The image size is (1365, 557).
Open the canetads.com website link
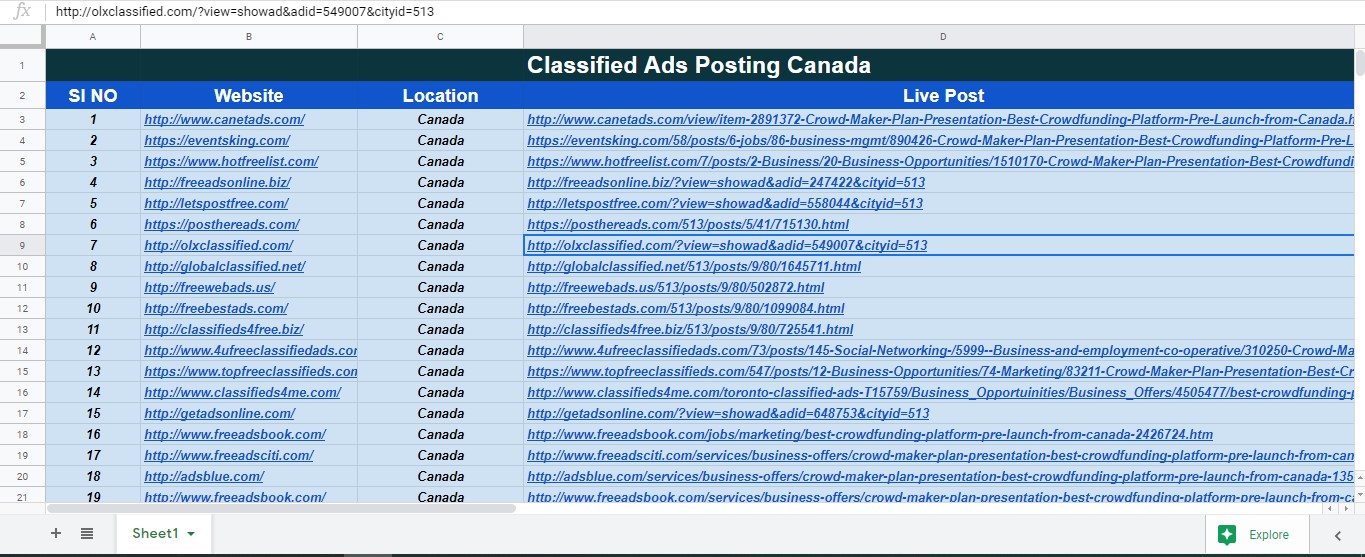click(x=224, y=120)
